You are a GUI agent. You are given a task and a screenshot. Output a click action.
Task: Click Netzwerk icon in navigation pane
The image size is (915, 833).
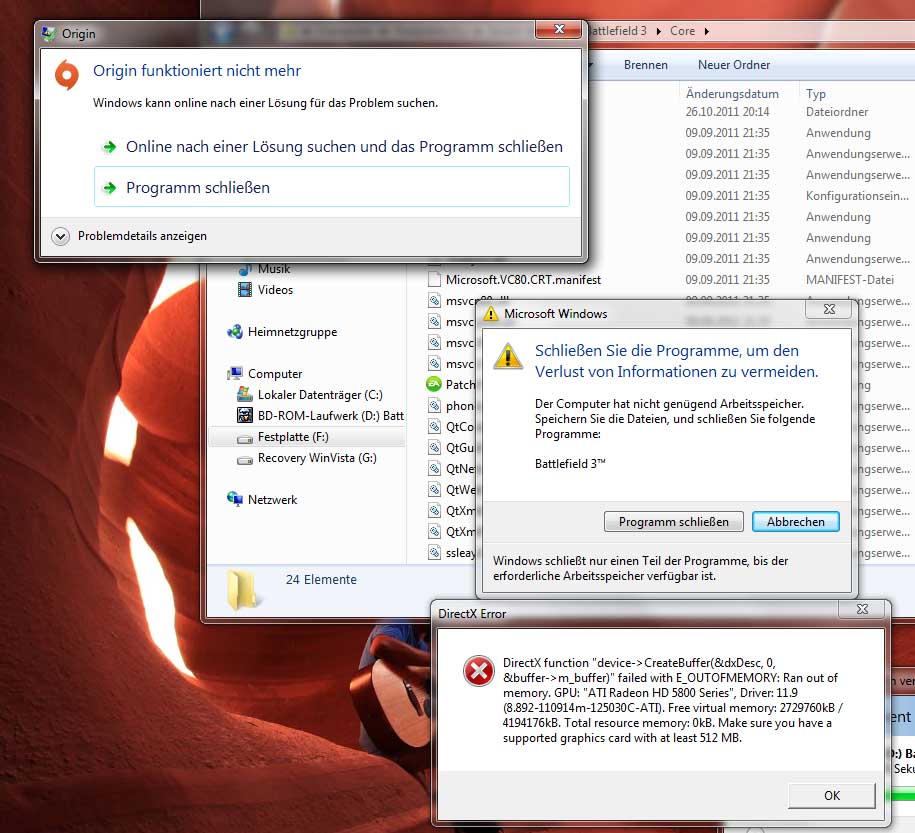235,499
